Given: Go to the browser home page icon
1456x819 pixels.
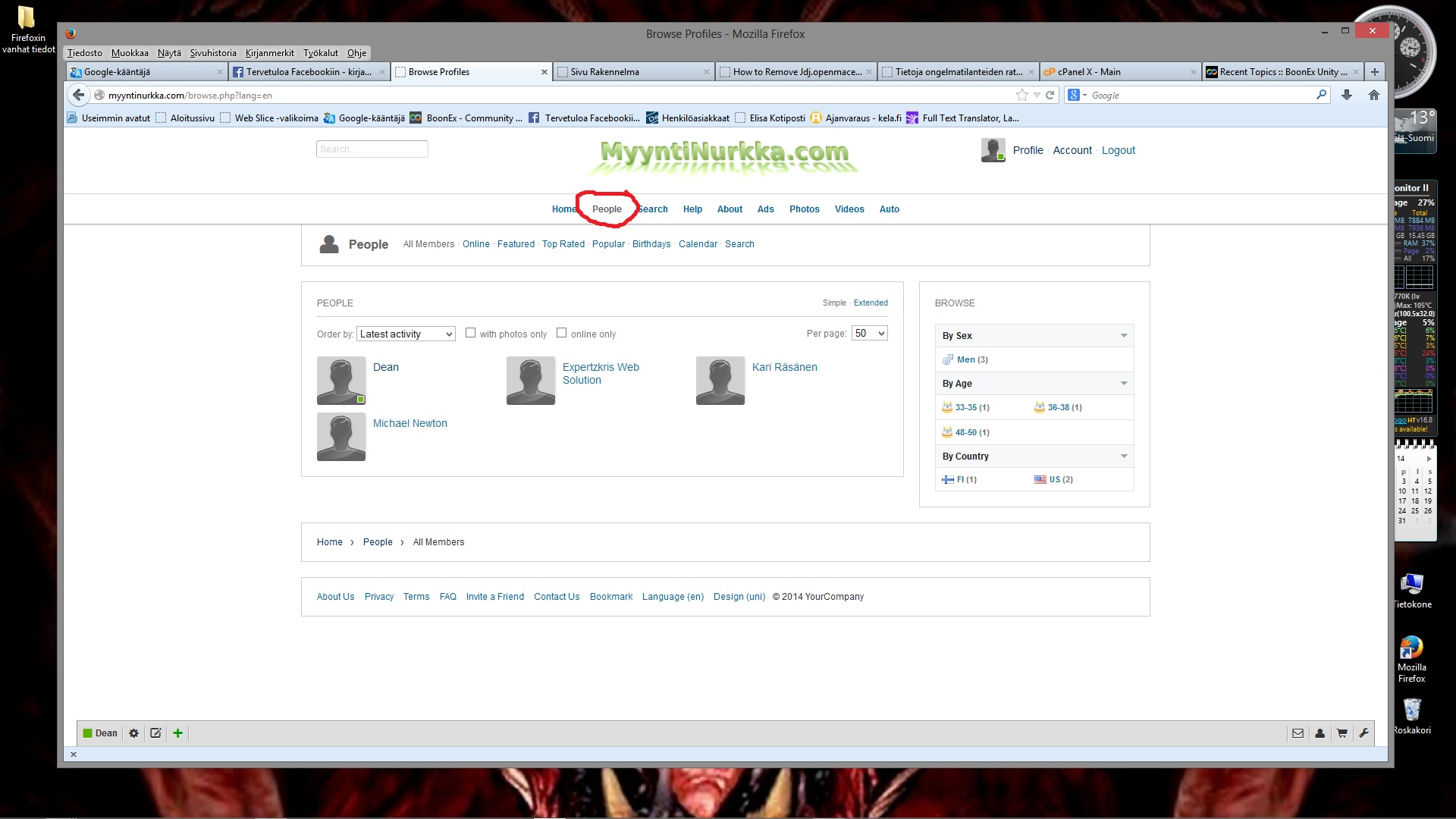Looking at the screenshot, I should coord(1373,95).
